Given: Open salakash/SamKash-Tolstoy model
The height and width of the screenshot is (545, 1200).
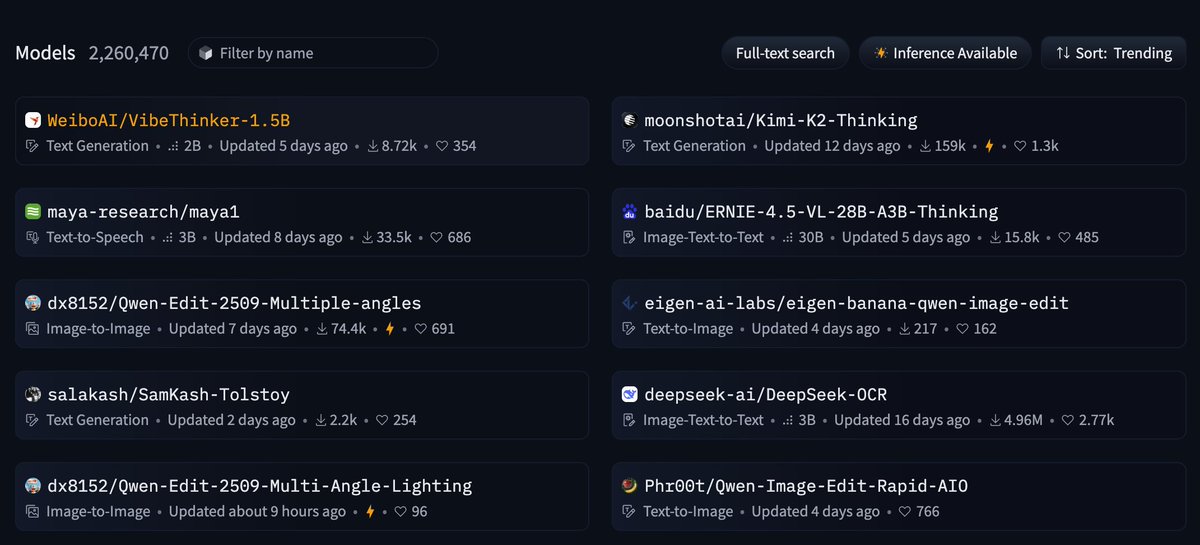Looking at the screenshot, I should point(169,395).
